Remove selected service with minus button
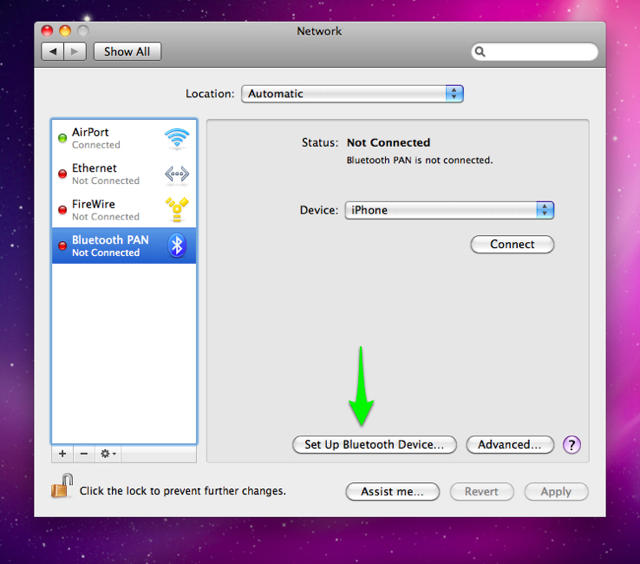Viewport: 640px width, 564px height. (x=84, y=454)
